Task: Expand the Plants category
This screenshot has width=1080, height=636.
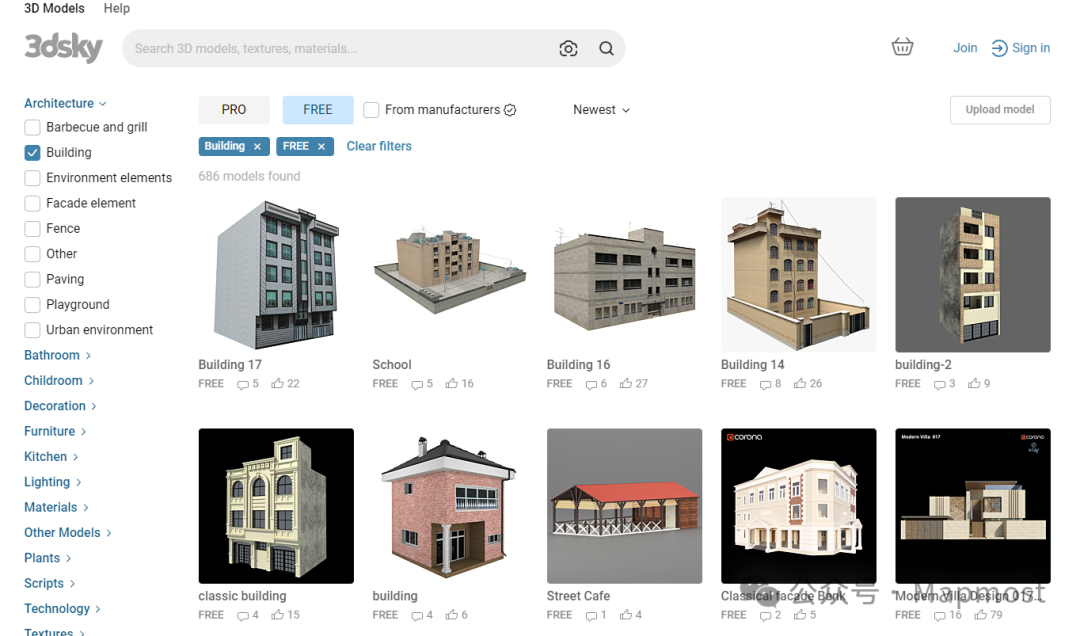Action: coord(48,558)
